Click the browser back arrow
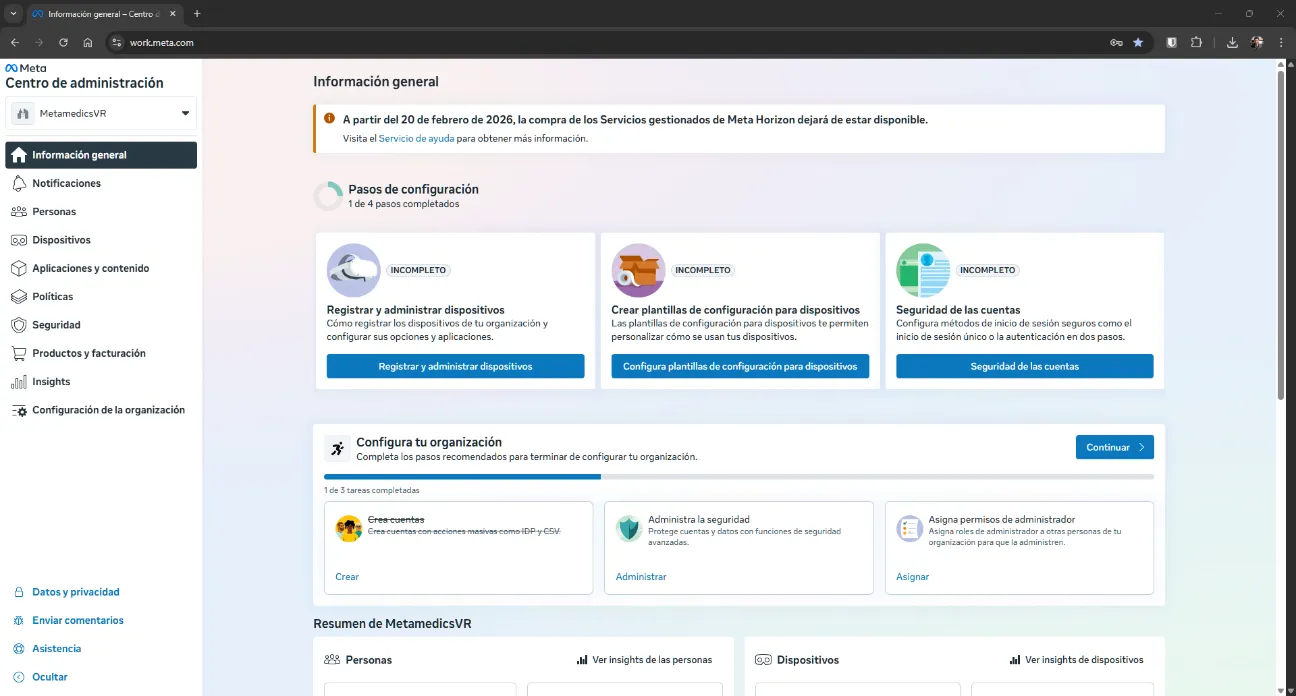1296x696 pixels. 15,43
